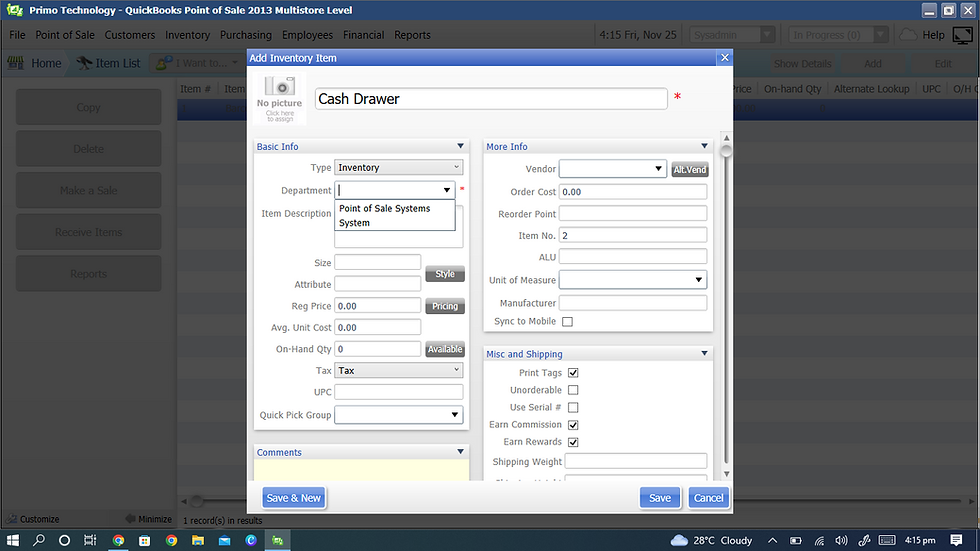The image size is (980, 551).
Task: Show hidden system tray icons
Action: pos(772,540)
